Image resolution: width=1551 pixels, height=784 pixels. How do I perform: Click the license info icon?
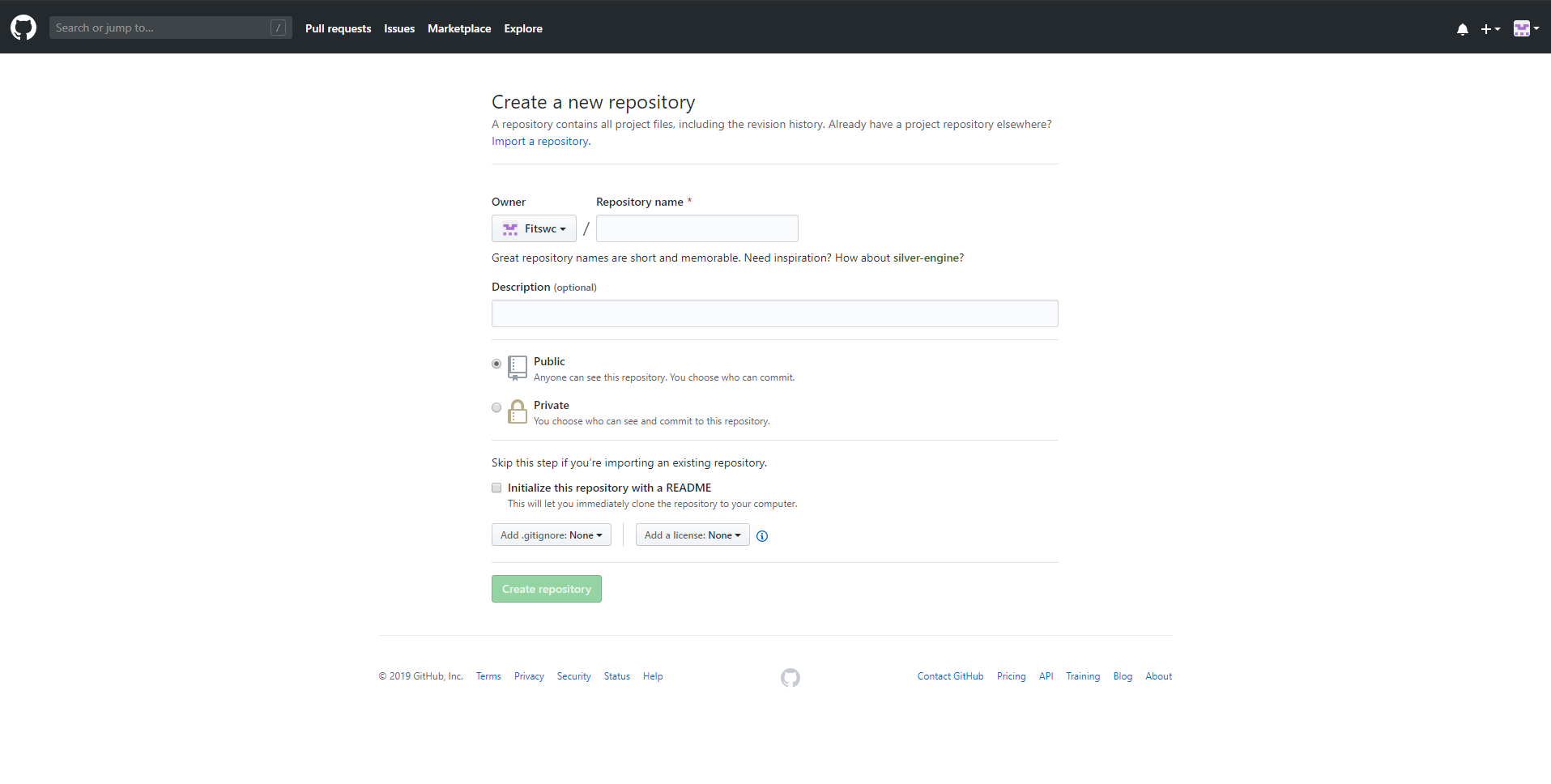(762, 536)
